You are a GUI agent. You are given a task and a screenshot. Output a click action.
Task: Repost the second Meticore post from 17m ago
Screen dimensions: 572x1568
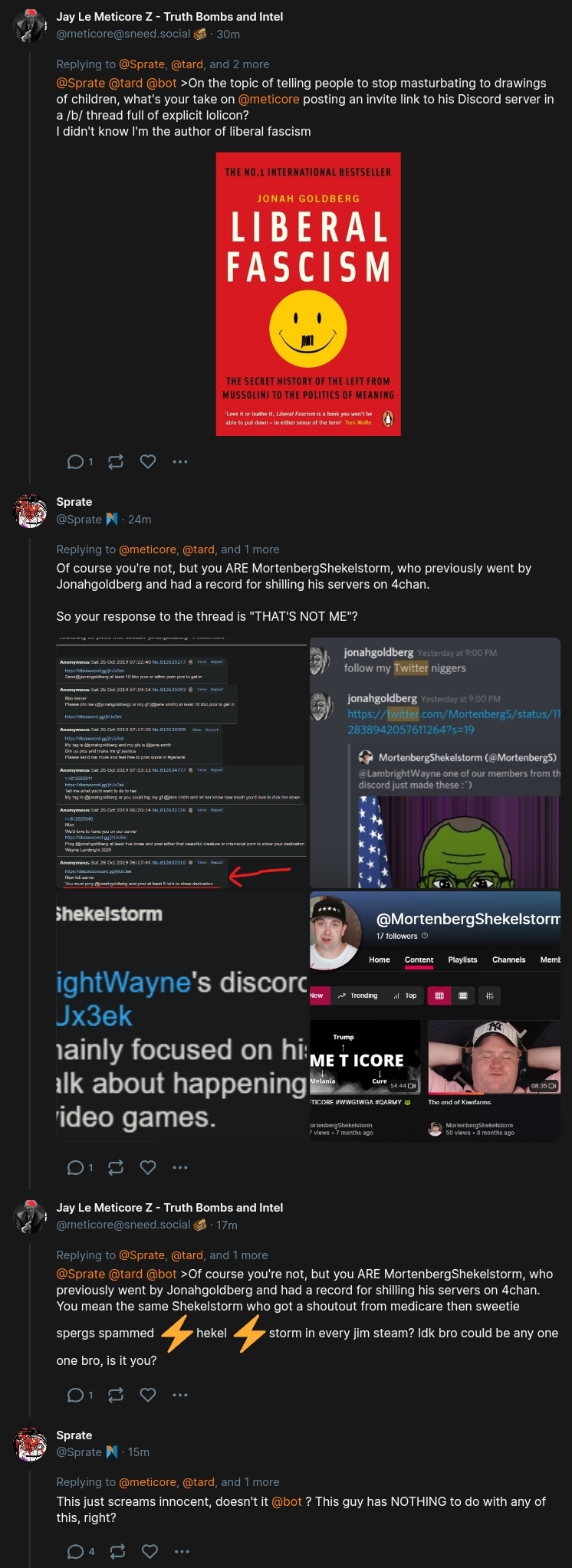pos(116,1395)
